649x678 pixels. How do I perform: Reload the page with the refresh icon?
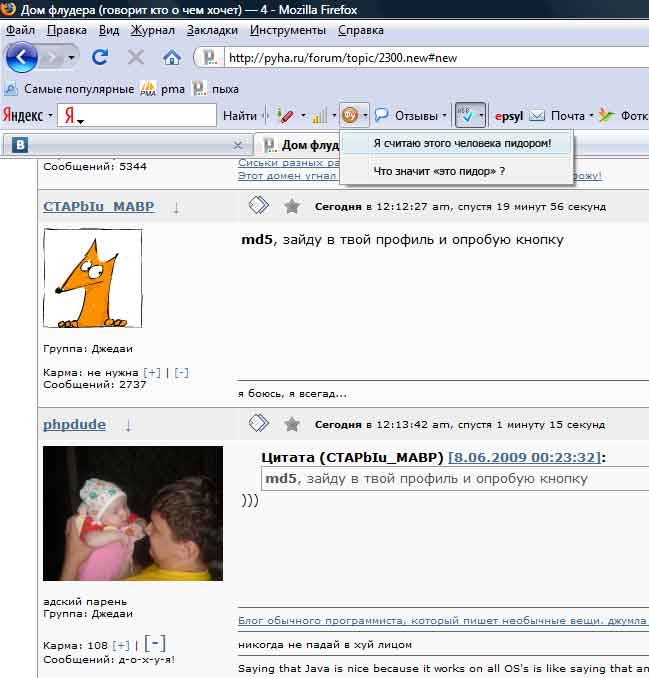[x=100, y=58]
